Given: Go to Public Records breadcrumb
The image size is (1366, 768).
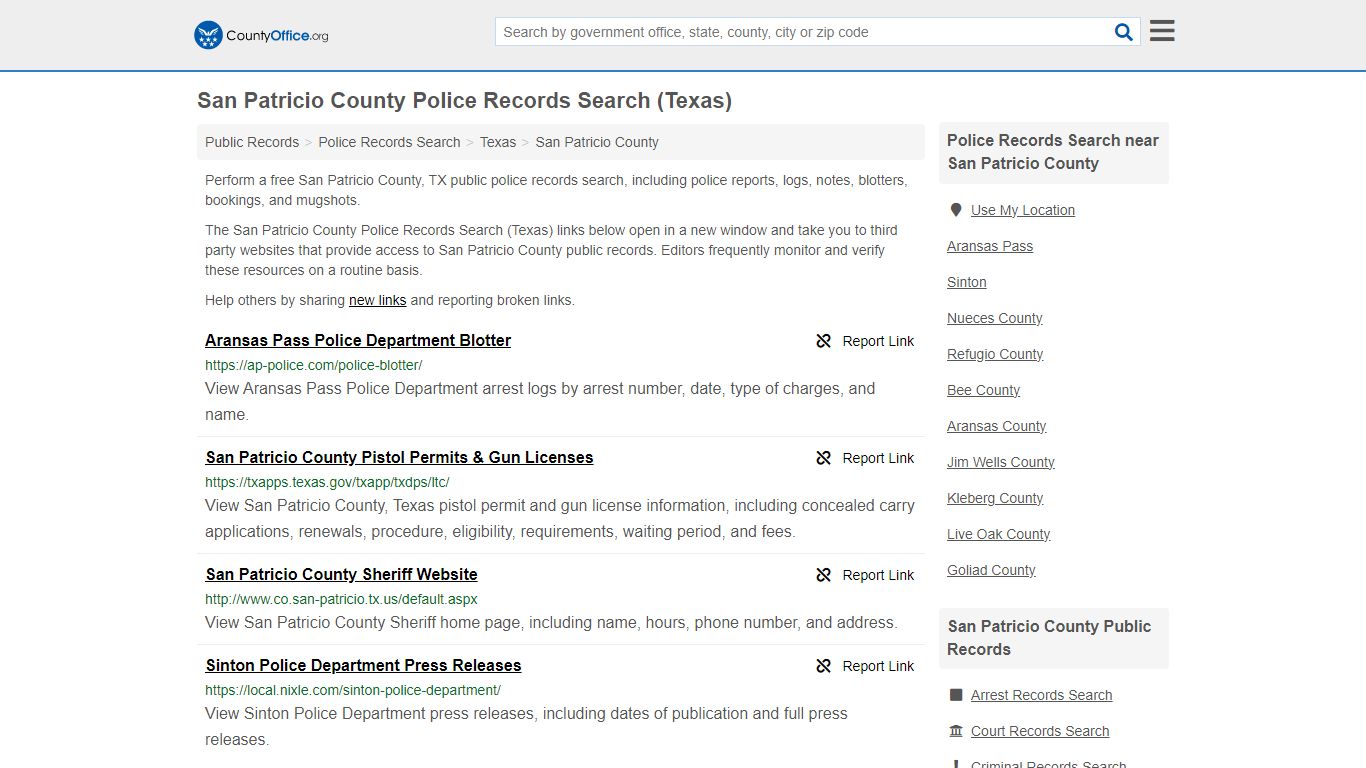Looking at the screenshot, I should click(x=252, y=142).
